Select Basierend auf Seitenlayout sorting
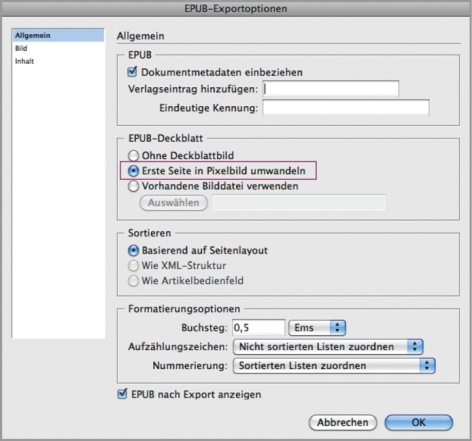The height and width of the screenshot is (441, 472). (133, 250)
